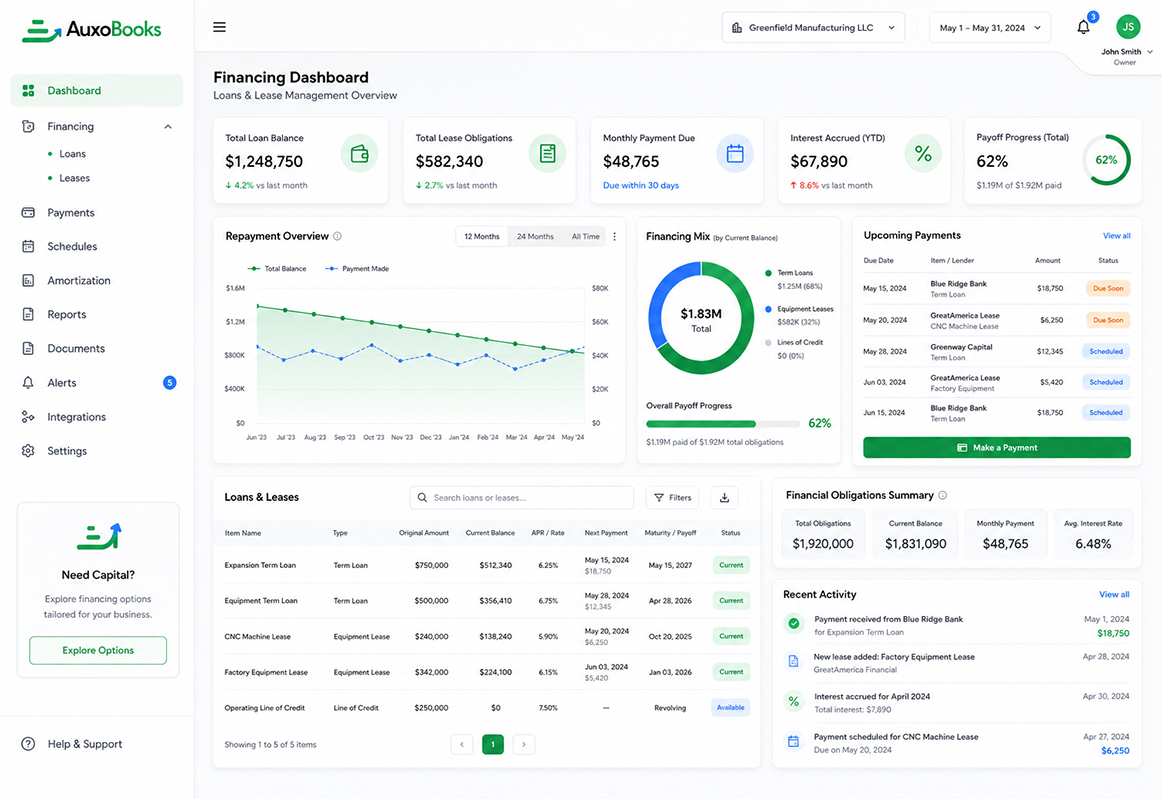
Task: Click the JS user avatar
Action: (x=1128, y=27)
